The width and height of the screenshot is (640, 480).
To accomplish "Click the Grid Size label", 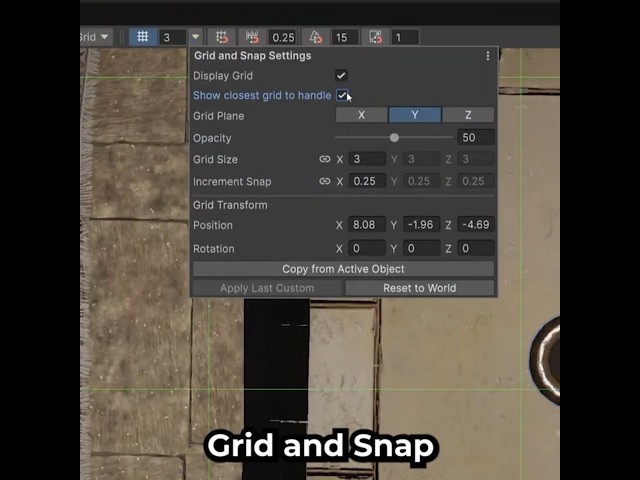I will point(215,159).
